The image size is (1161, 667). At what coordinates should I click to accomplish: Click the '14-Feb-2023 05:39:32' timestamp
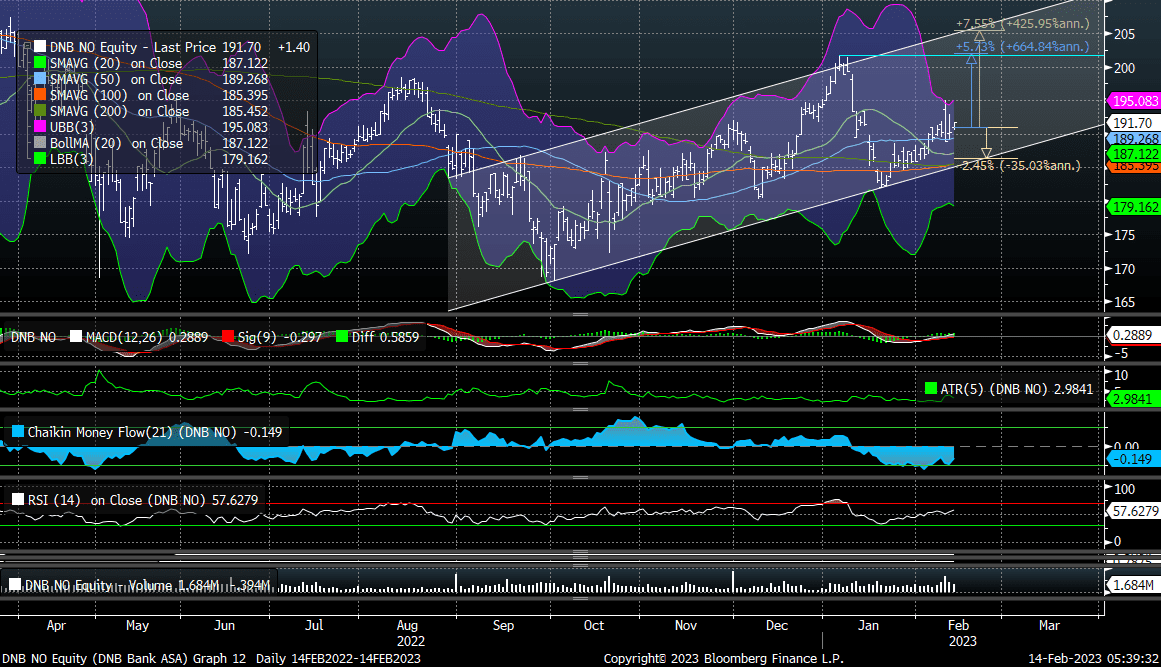click(x=1094, y=659)
